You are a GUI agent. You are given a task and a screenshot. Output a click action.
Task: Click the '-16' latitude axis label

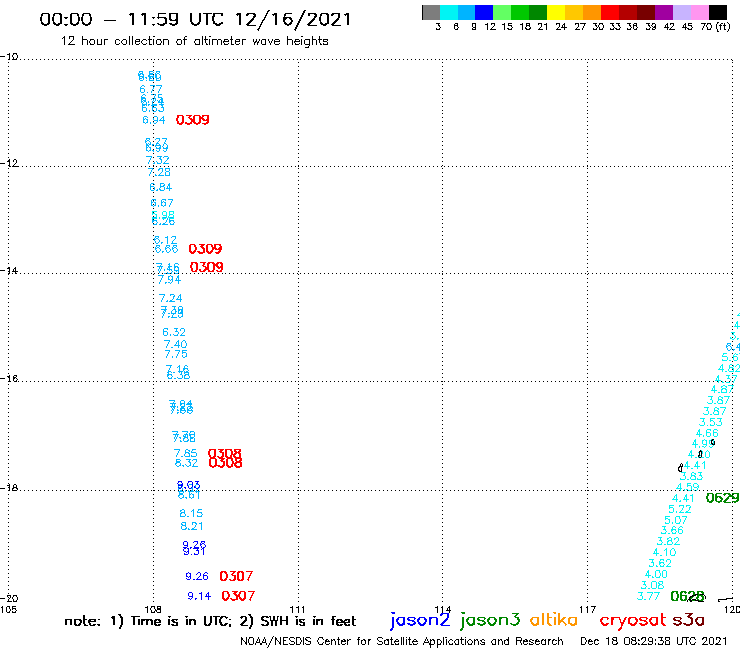pyautogui.click(x=9, y=379)
